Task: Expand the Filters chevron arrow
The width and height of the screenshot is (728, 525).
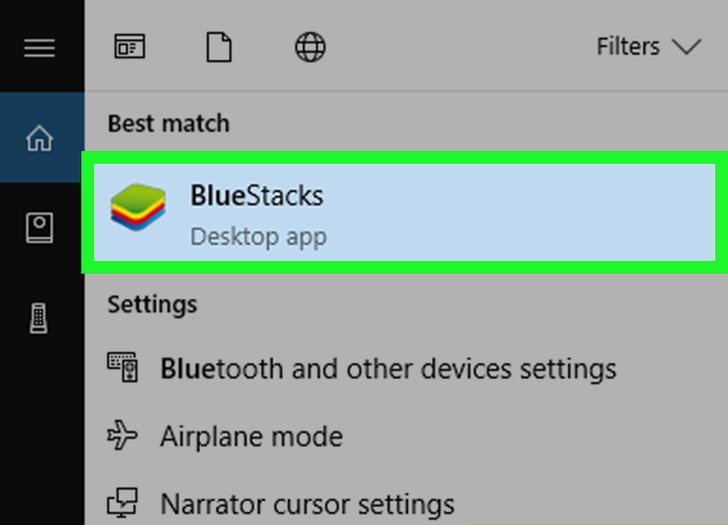Action: 687,47
